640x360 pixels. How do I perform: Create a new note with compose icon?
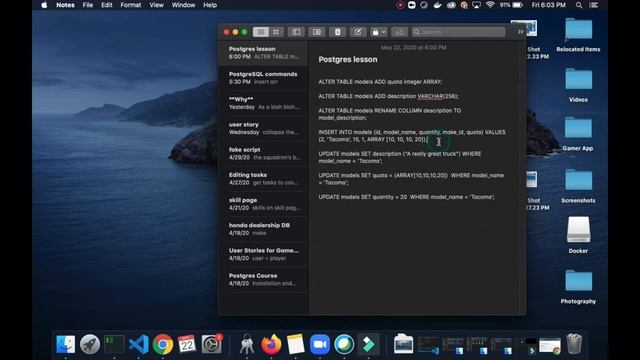pos(358,32)
